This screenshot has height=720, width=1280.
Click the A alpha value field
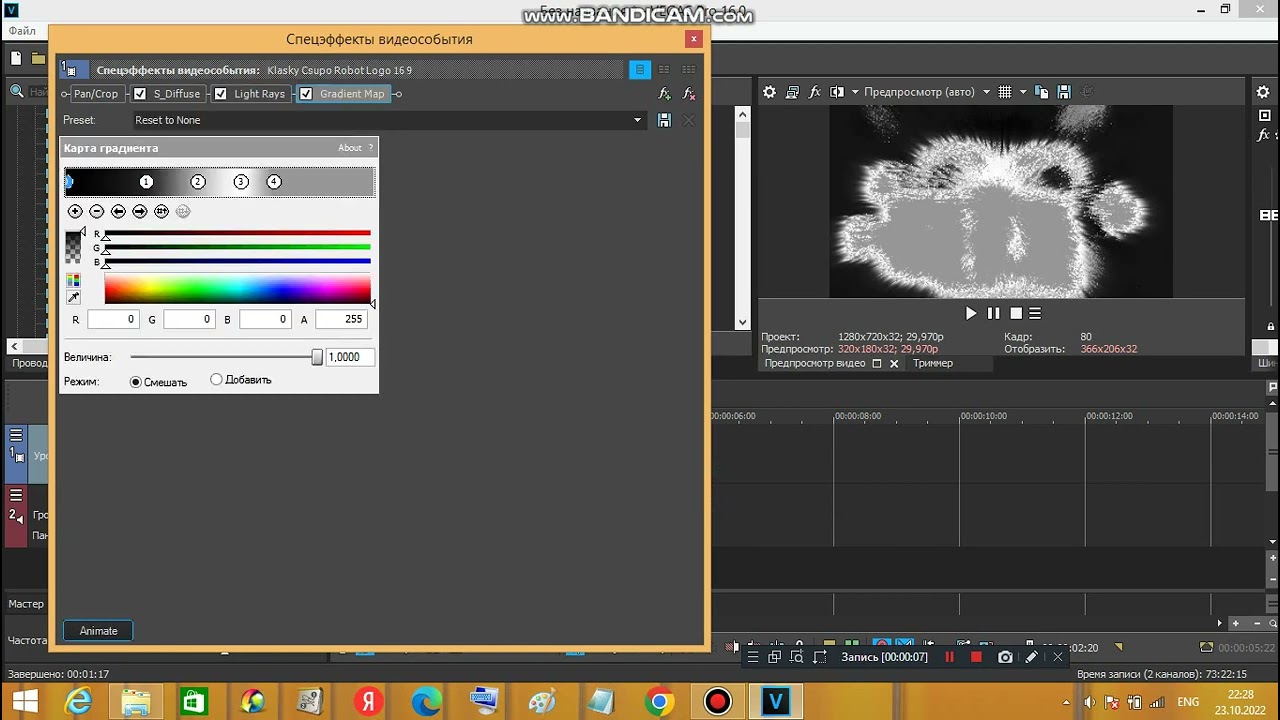[341, 319]
